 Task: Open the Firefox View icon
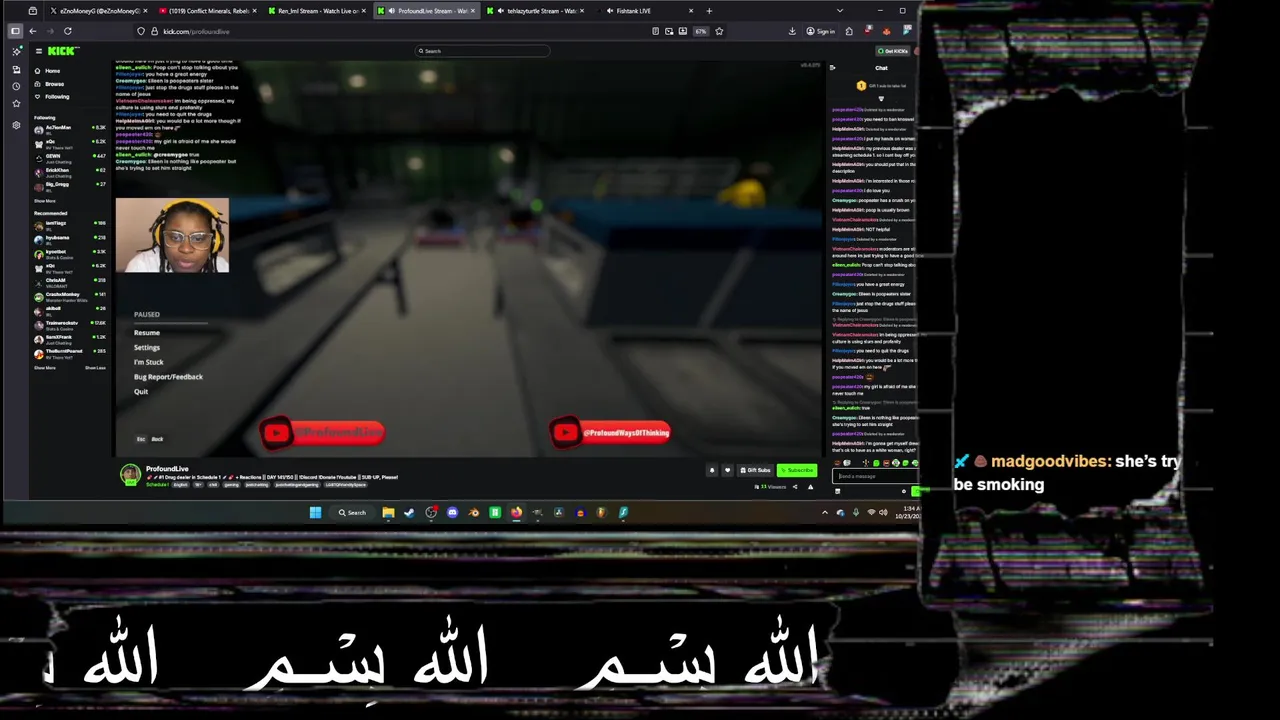pos(33,11)
